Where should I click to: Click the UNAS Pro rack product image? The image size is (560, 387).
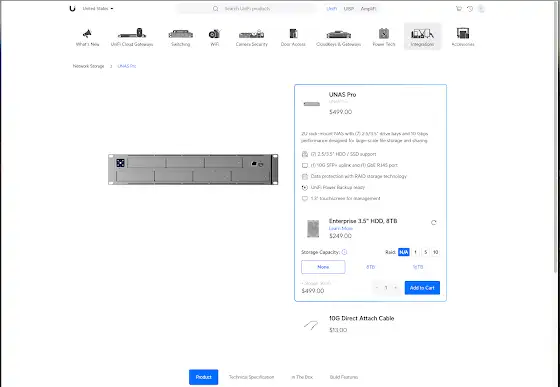[x=193, y=169]
